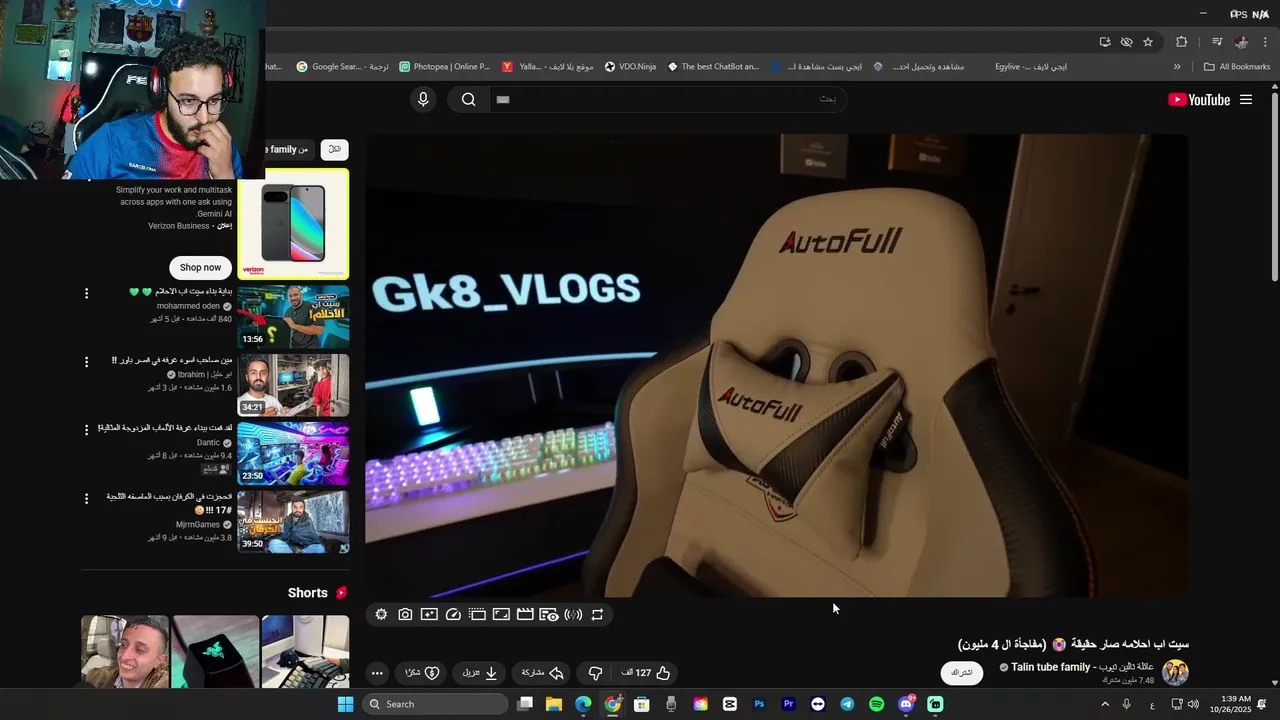Screen dimensions: 1280x720
Task: Click the clapperboard cinema mode icon
Action: (x=525, y=615)
